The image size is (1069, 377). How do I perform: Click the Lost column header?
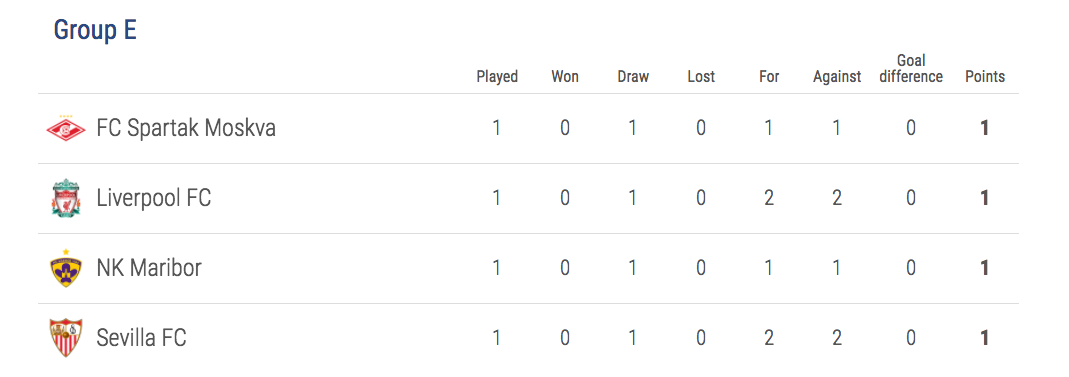pos(701,76)
